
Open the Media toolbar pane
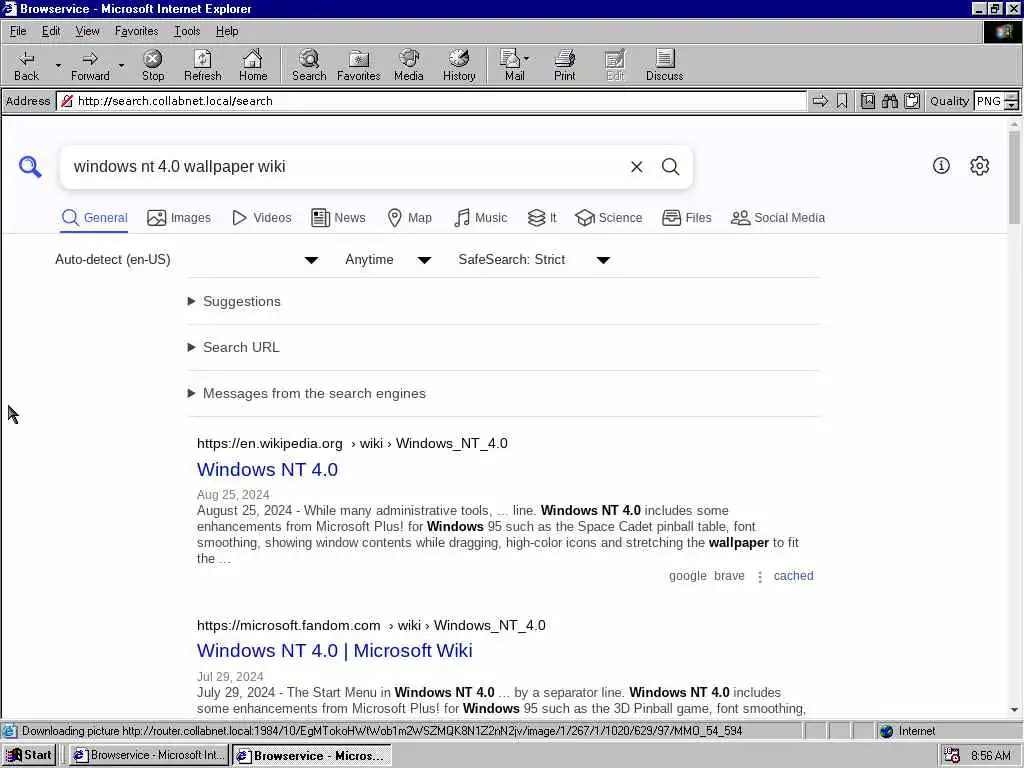pos(409,65)
